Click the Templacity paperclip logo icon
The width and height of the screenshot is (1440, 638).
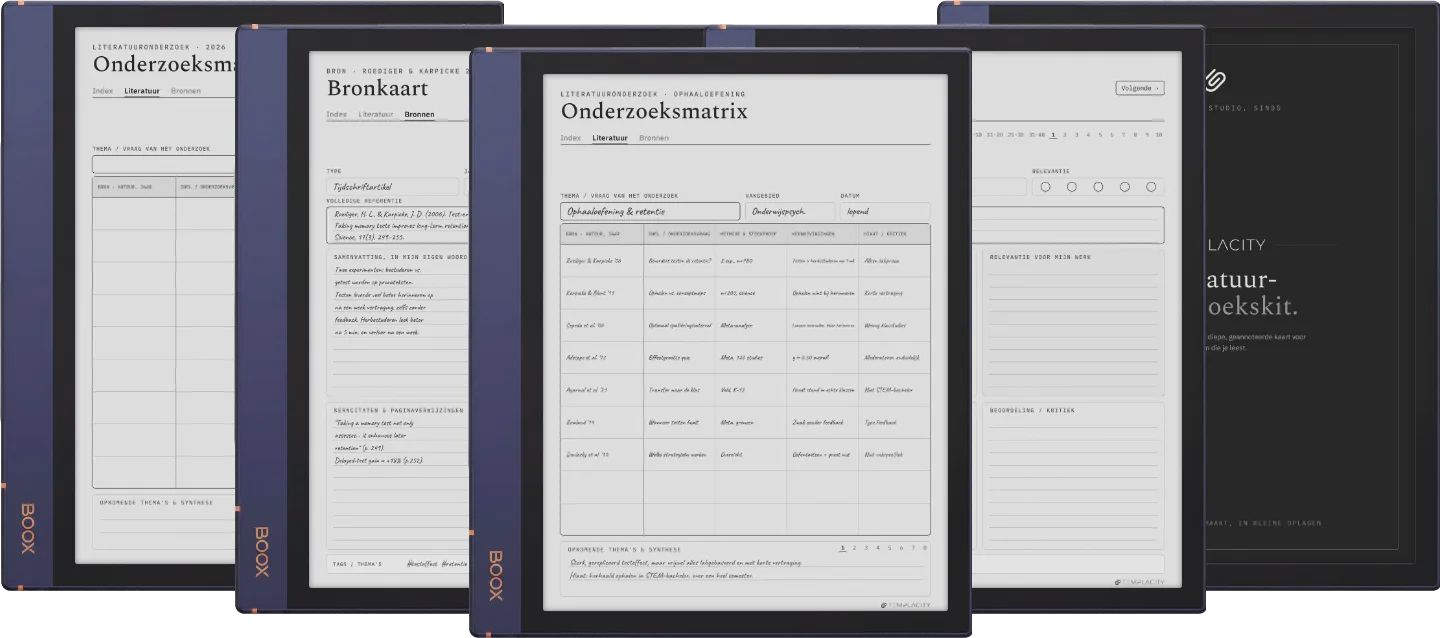pyautogui.click(x=1215, y=80)
